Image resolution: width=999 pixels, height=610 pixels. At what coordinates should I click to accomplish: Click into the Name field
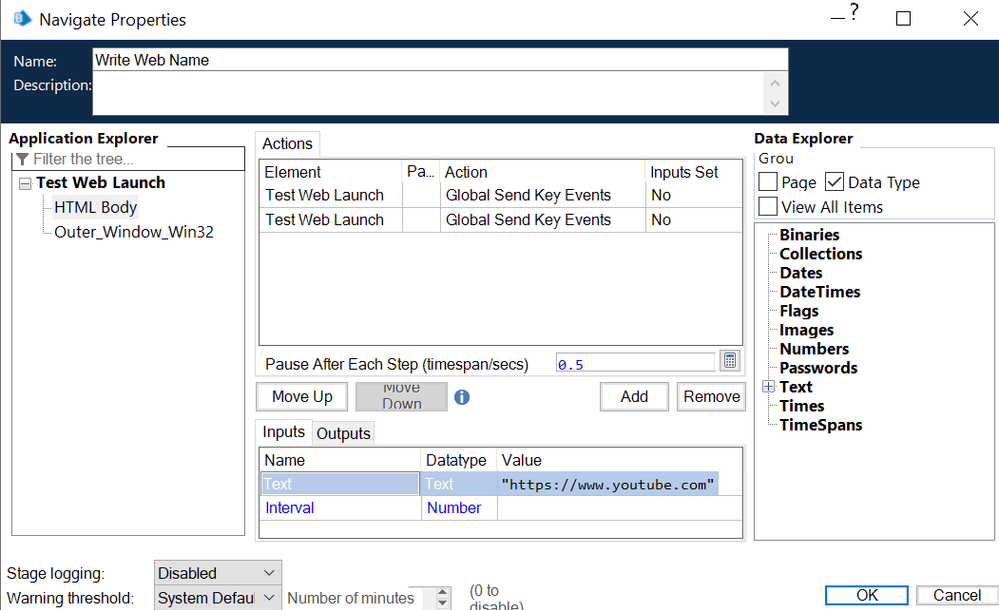coord(440,60)
